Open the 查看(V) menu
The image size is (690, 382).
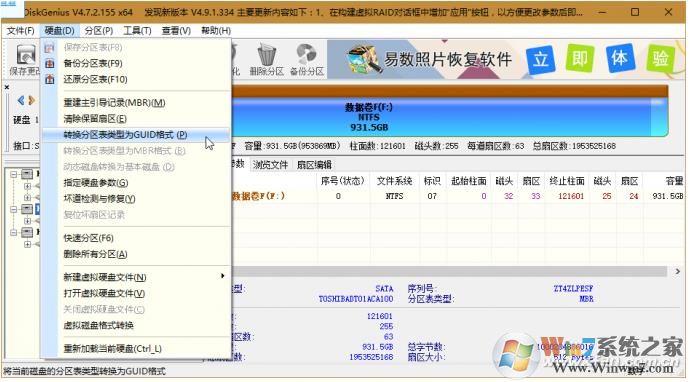click(x=176, y=30)
